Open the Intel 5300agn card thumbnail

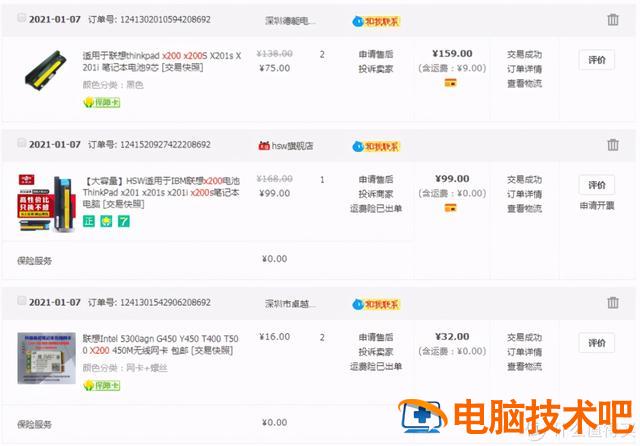[47, 358]
